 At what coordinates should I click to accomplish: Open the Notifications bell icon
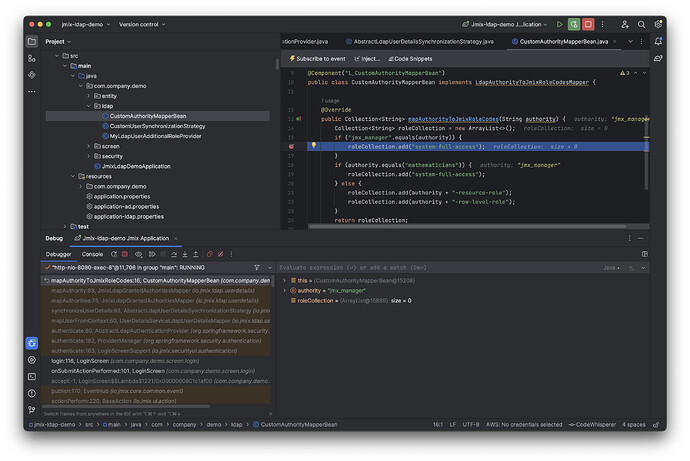pos(658,41)
